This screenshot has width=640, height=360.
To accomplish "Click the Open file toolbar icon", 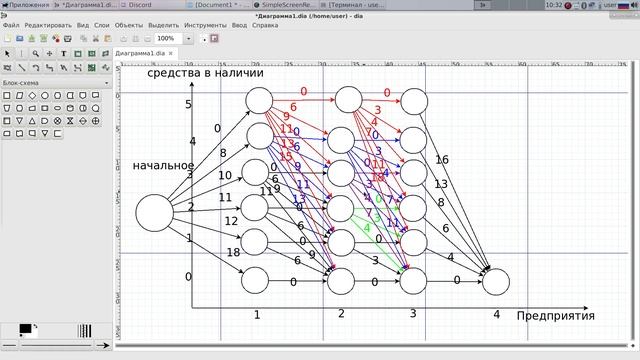I will [20, 38].
